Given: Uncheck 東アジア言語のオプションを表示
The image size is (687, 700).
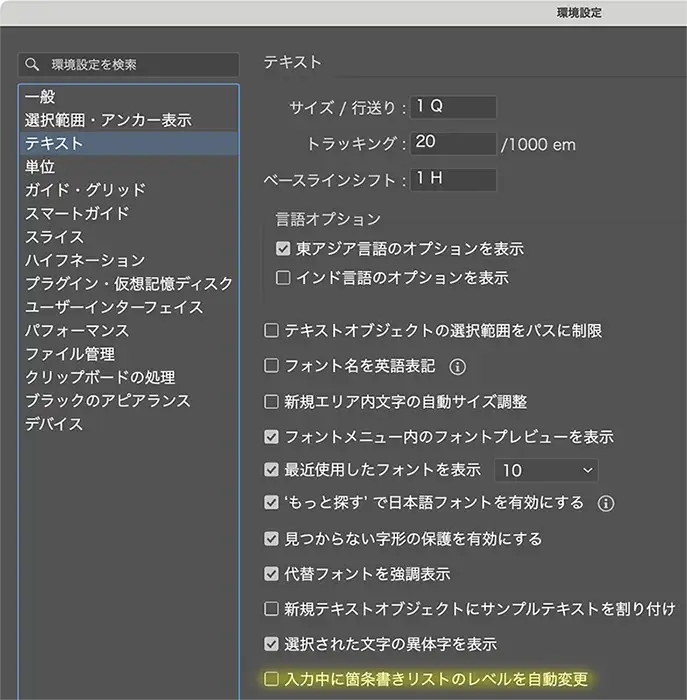Looking at the screenshot, I should (283, 248).
